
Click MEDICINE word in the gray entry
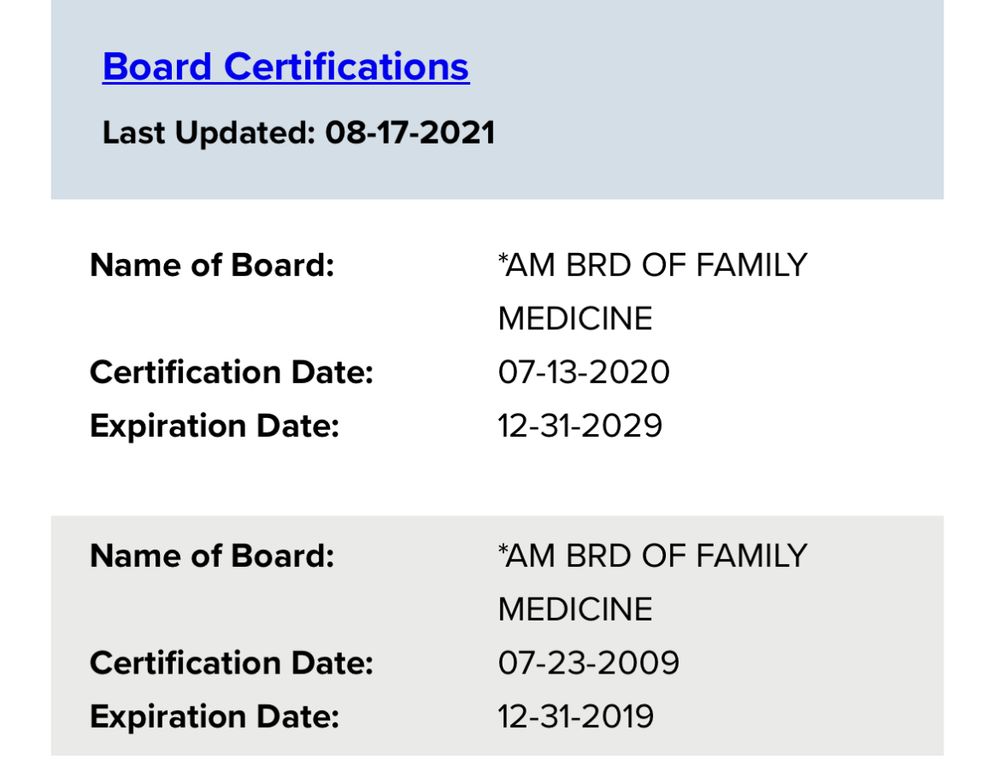(x=575, y=610)
